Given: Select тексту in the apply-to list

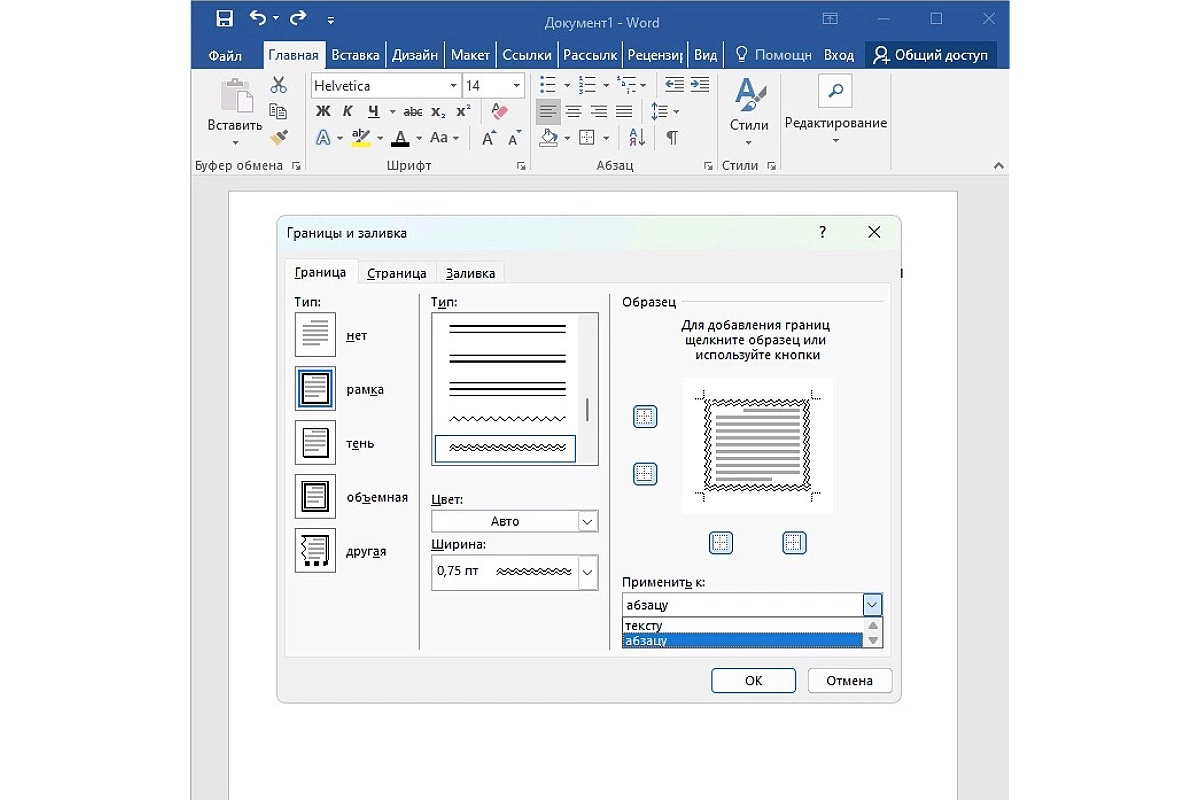Looking at the screenshot, I should pyautogui.click(x=742, y=626).
